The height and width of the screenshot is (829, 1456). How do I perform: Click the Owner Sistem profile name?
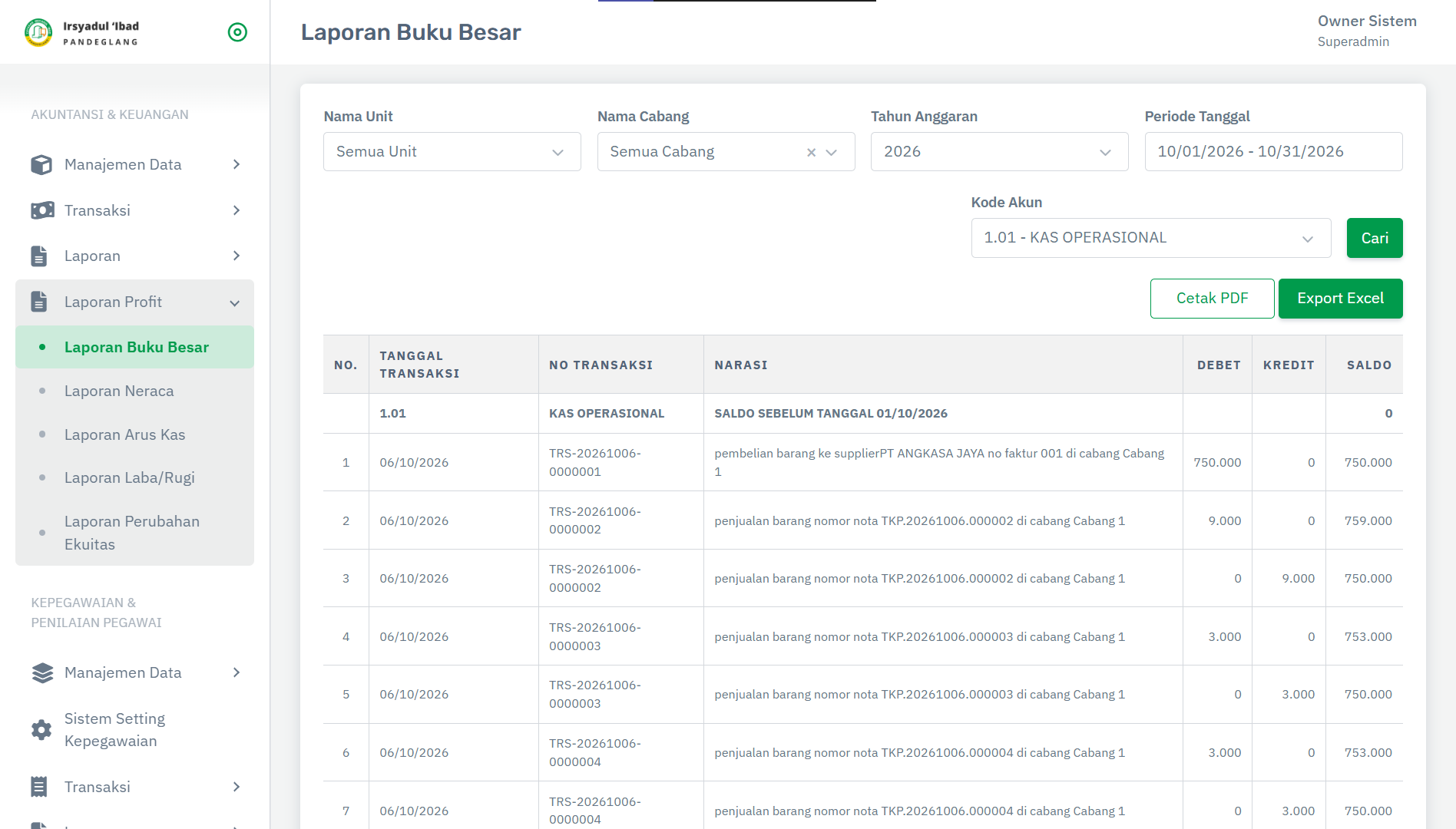point(1367,21)
